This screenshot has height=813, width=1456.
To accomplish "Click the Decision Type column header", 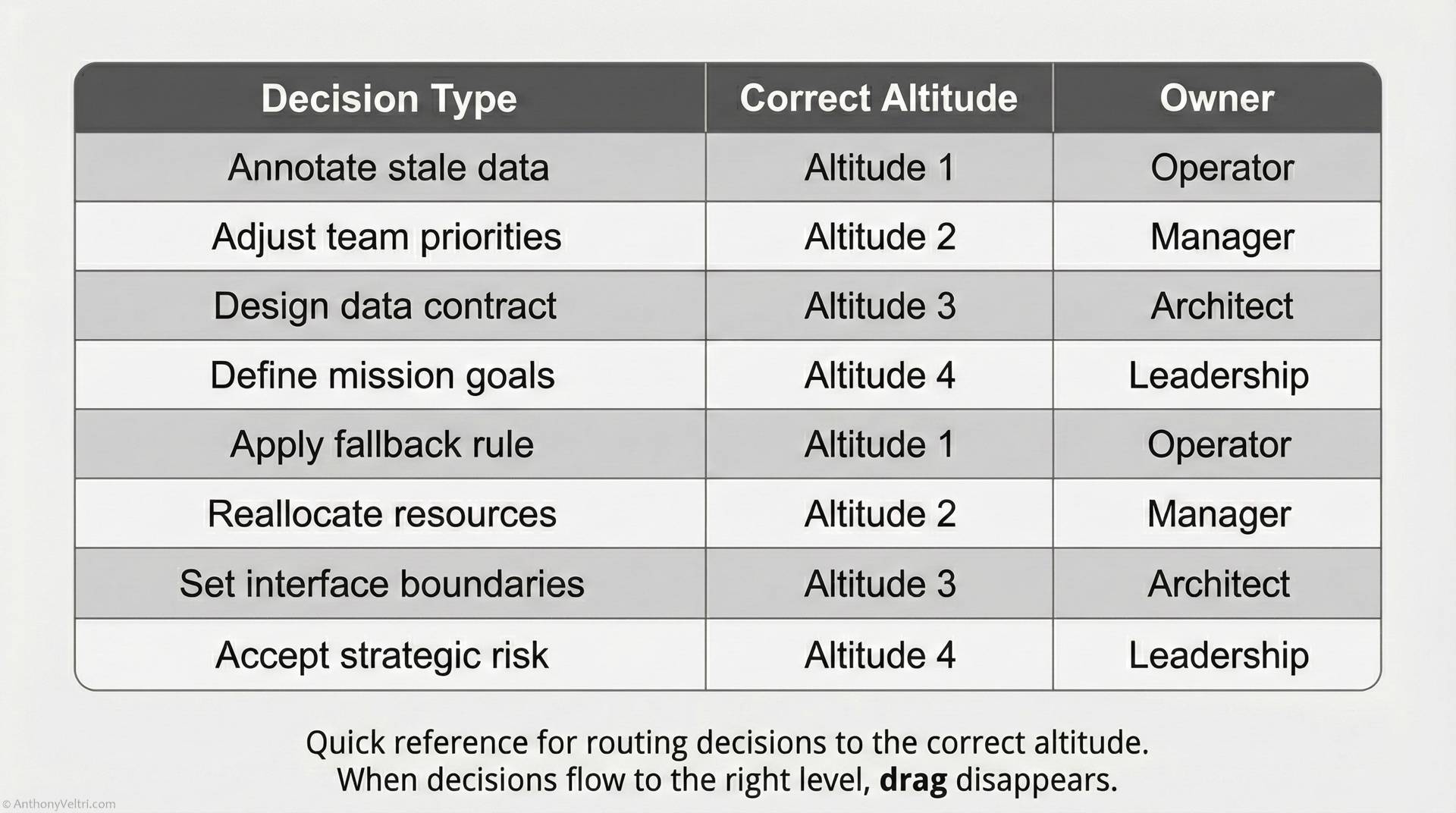I will [389, 99].
